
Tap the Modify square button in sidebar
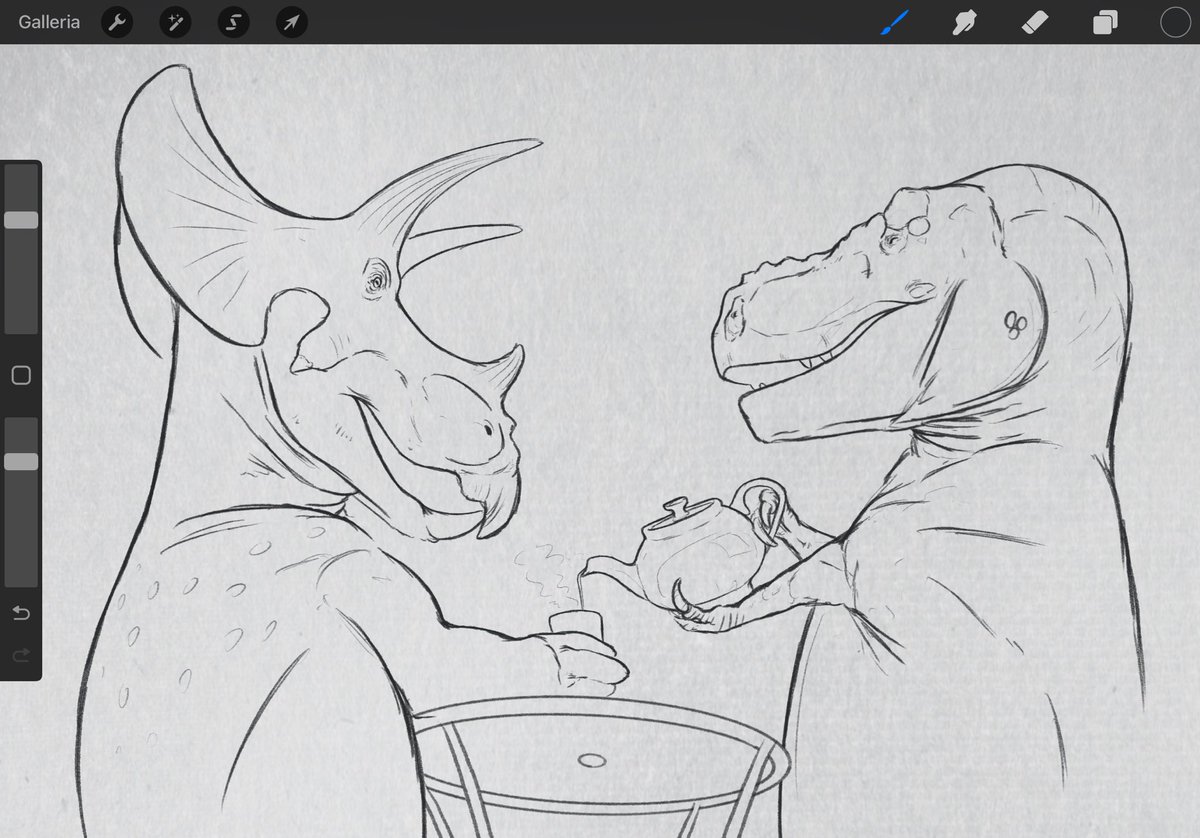(21, 376)
